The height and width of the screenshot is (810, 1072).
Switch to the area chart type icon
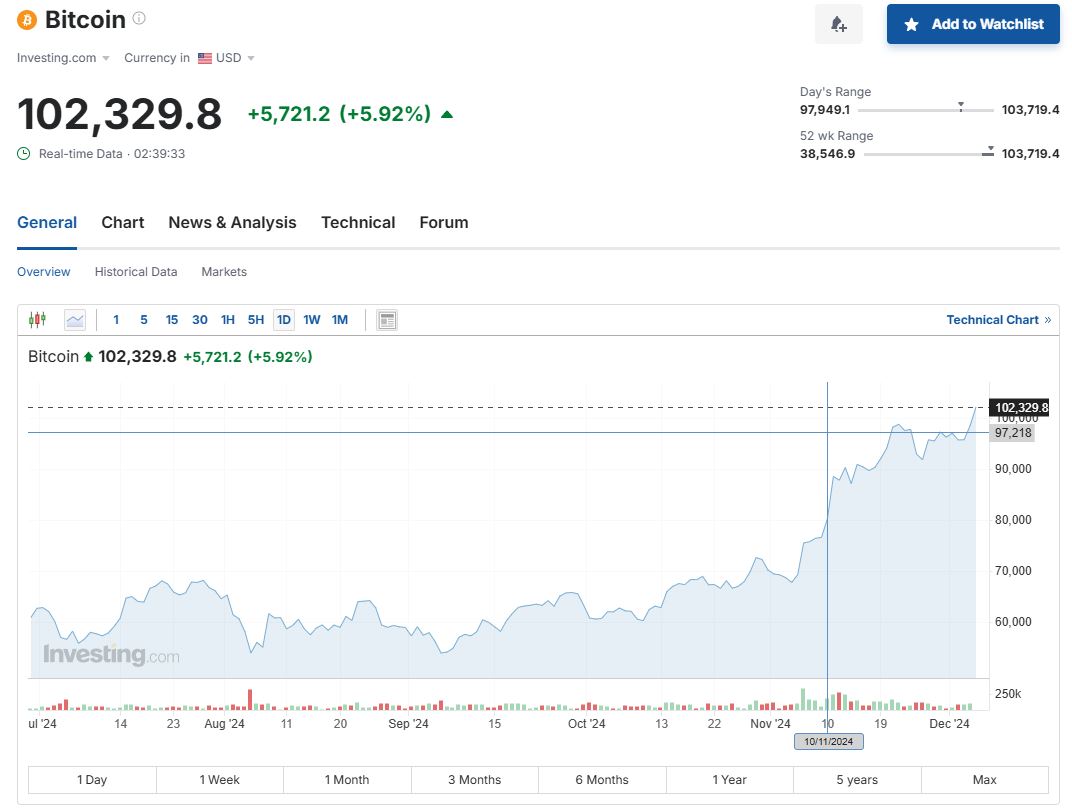point(75,320)
